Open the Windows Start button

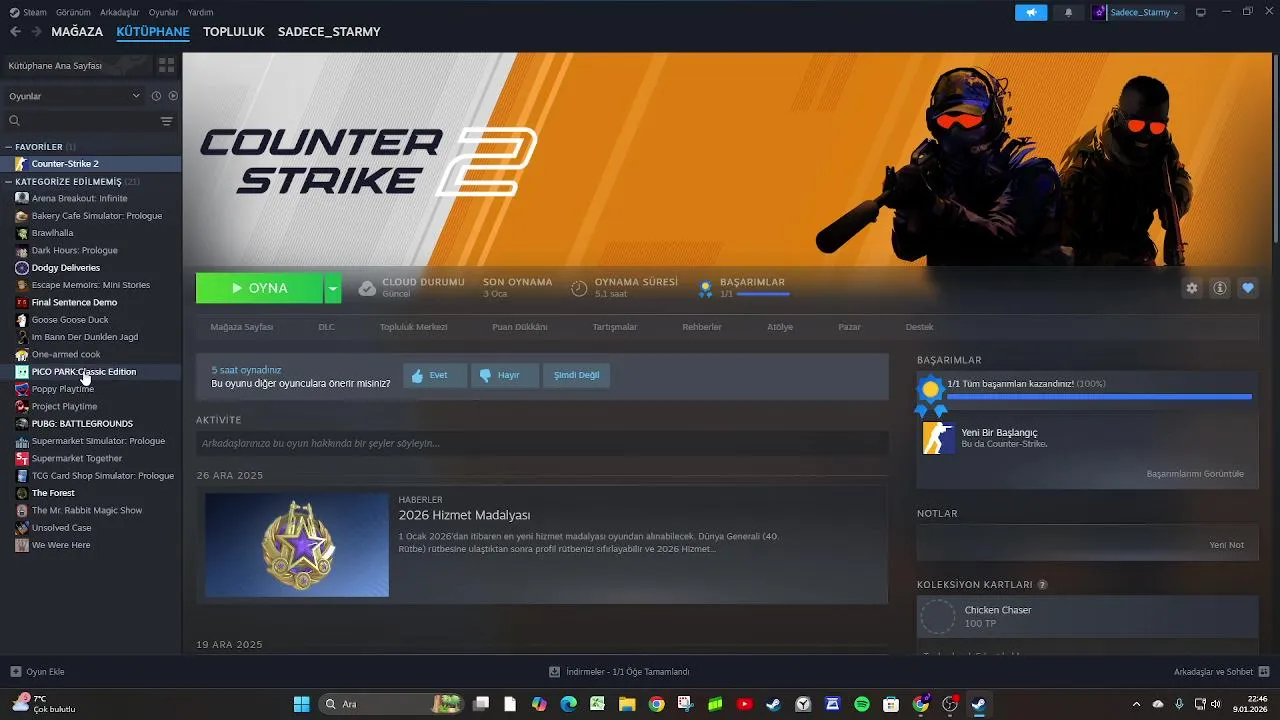(x=301, y=704)
